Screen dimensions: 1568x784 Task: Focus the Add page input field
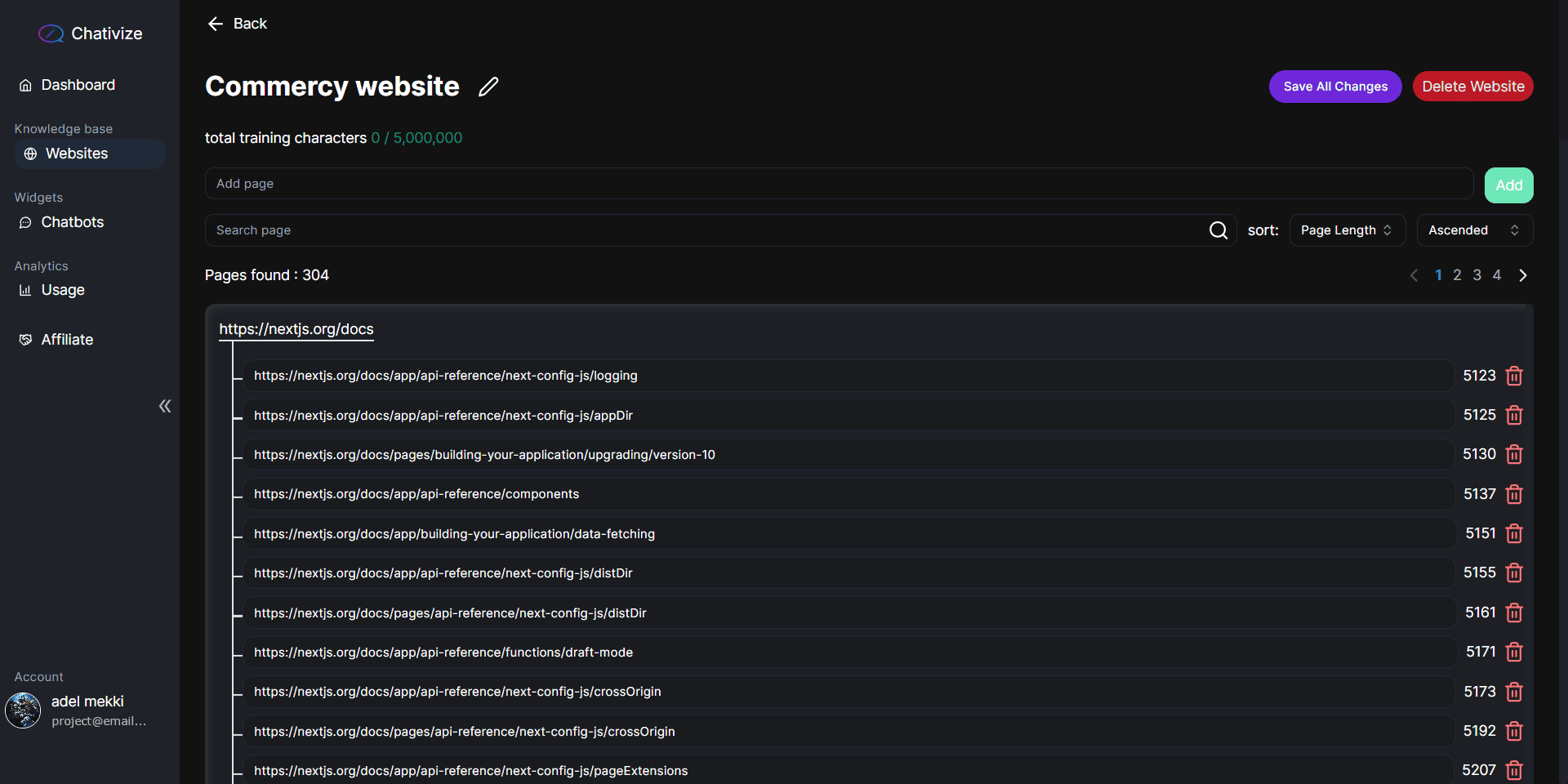[x=839, y=184]
